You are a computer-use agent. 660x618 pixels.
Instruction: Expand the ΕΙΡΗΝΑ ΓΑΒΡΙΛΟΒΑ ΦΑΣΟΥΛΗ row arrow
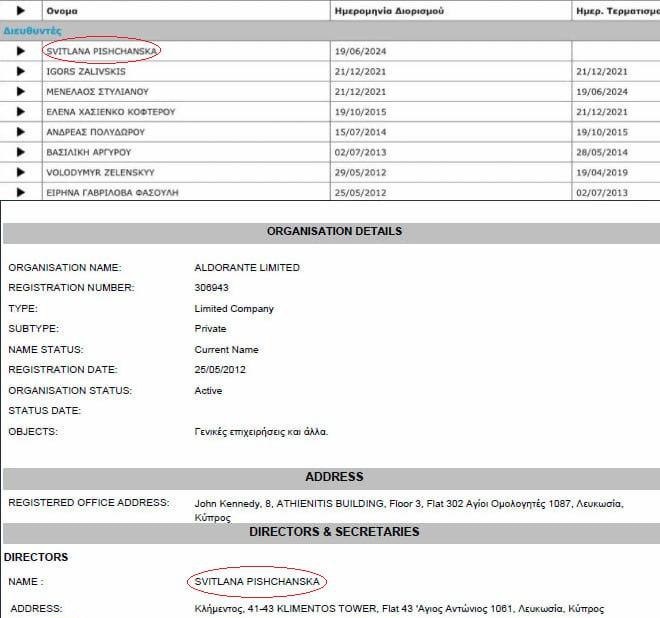[x=20, y=191]
